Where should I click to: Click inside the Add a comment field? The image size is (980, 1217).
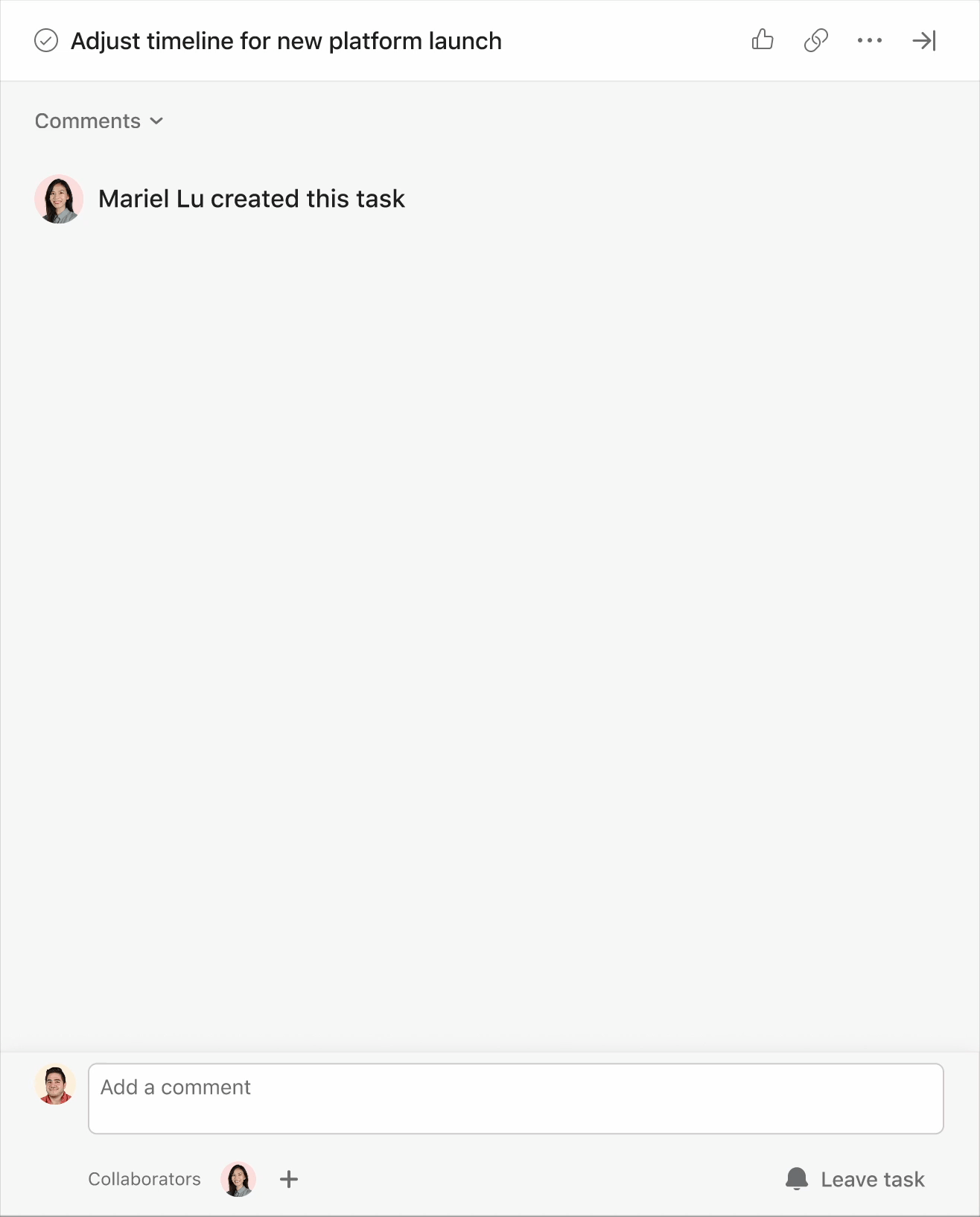[516, 1099]
